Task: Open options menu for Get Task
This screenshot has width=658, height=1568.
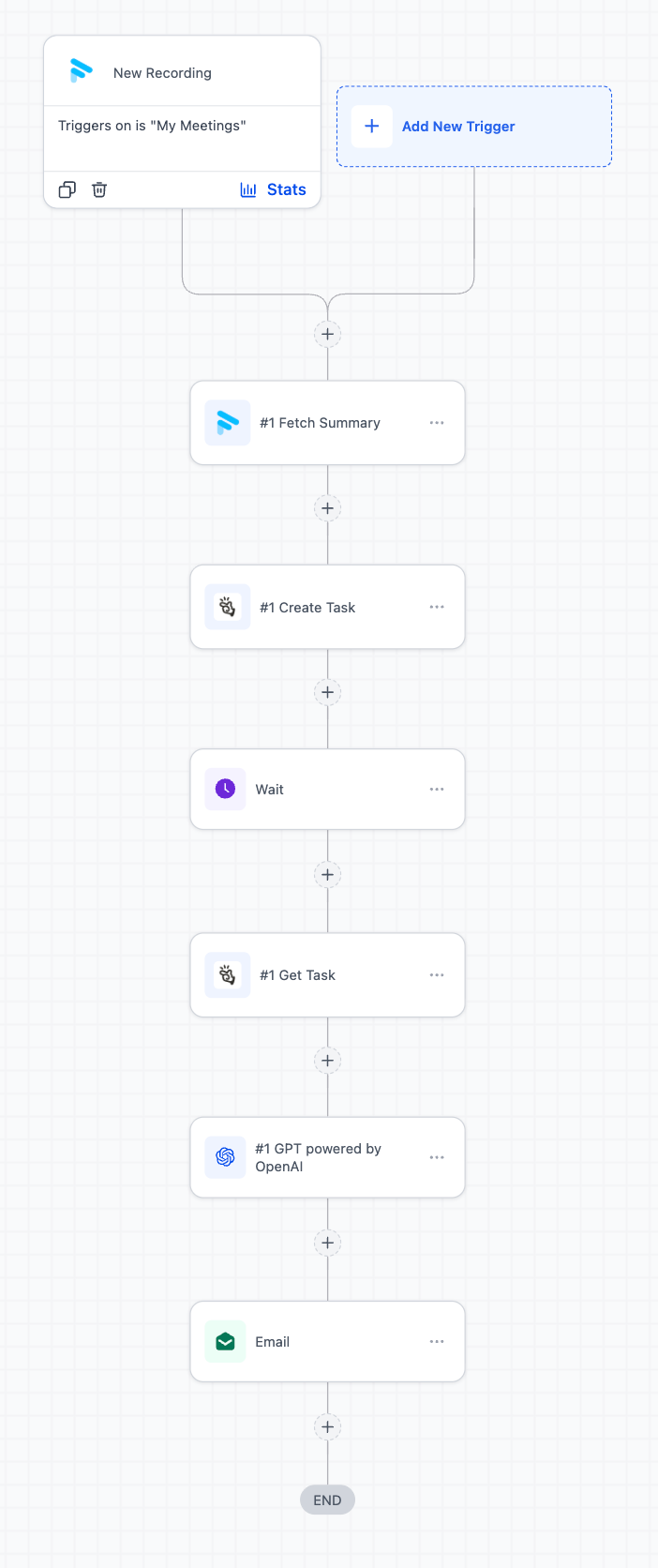Action: 437,975
